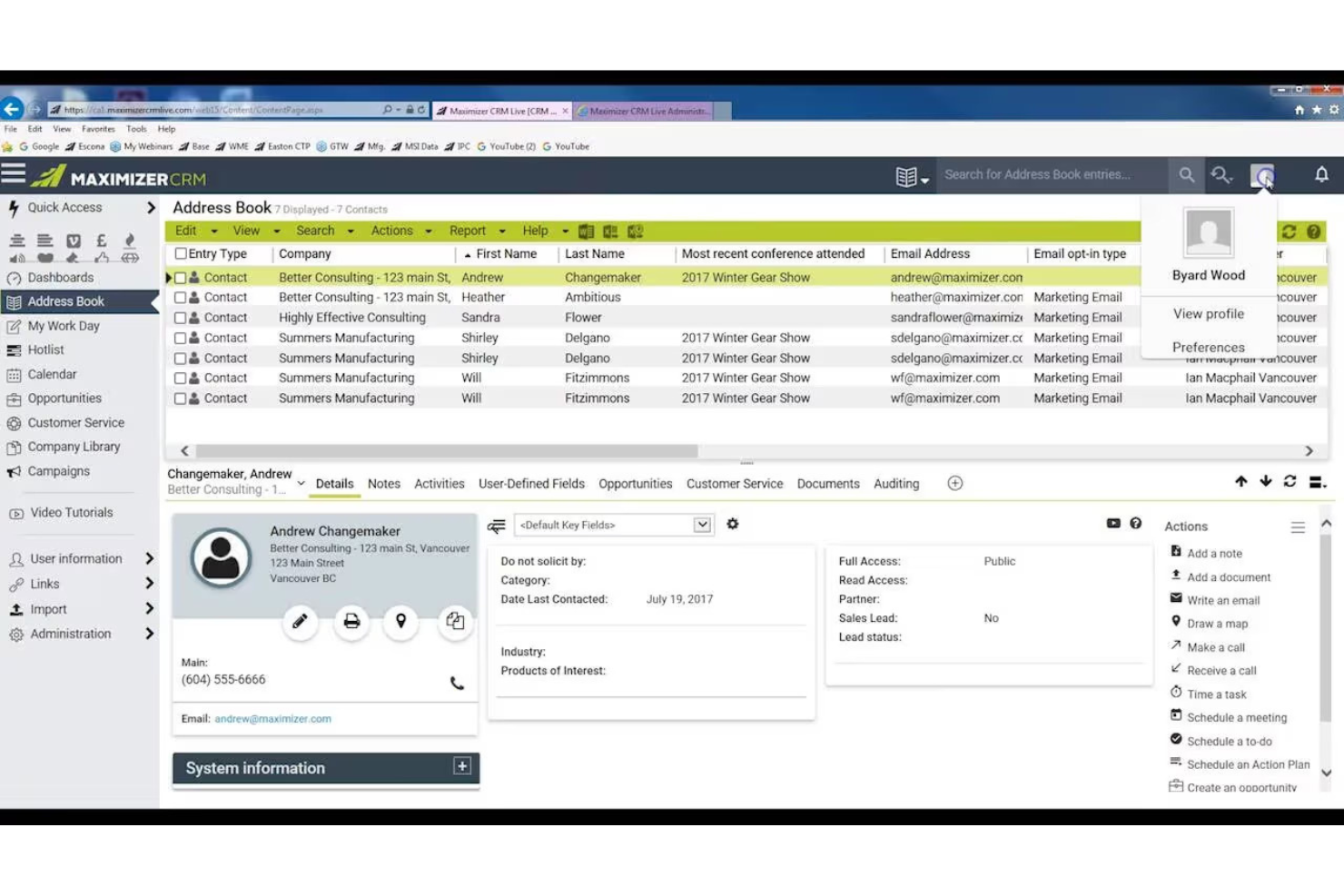Image resolution: width=1344 pixels, height=896 pixels.
Task: Open the Edit menu dropdown
Action: pos(196,231)
